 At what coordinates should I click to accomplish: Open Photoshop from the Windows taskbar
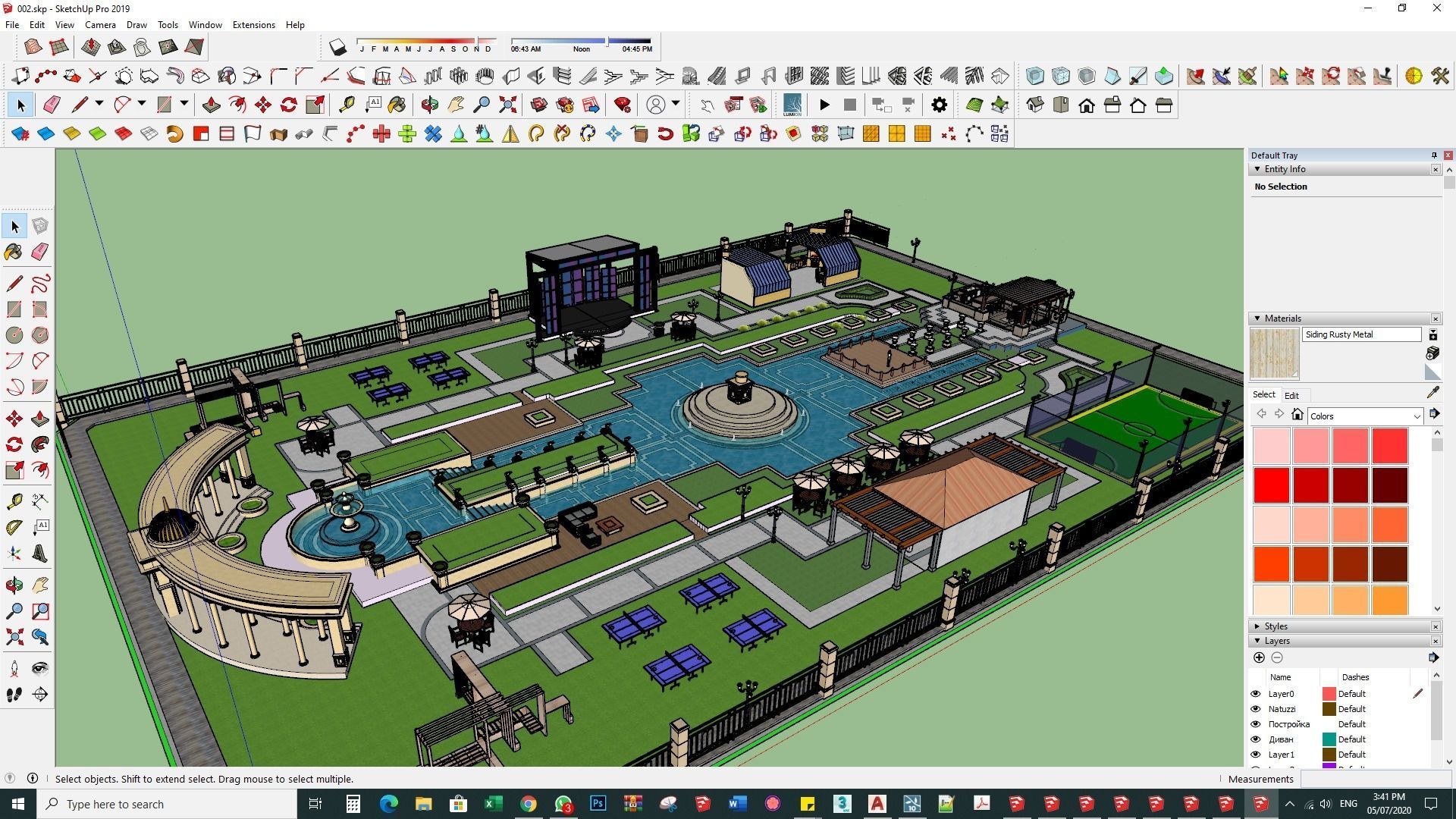coord(598,804)
